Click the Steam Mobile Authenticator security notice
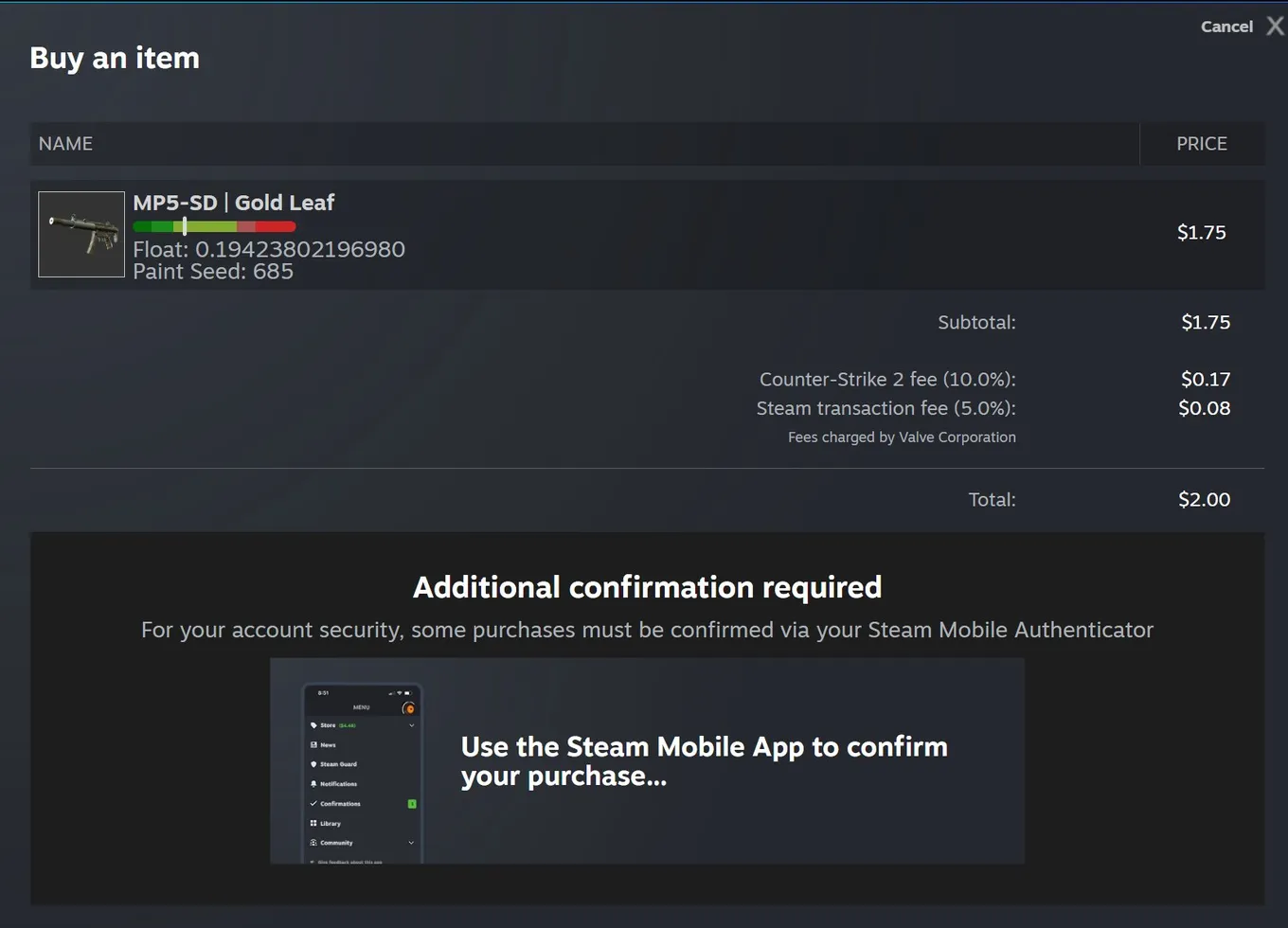This screenshot has height=928, width=1288. 648,631
